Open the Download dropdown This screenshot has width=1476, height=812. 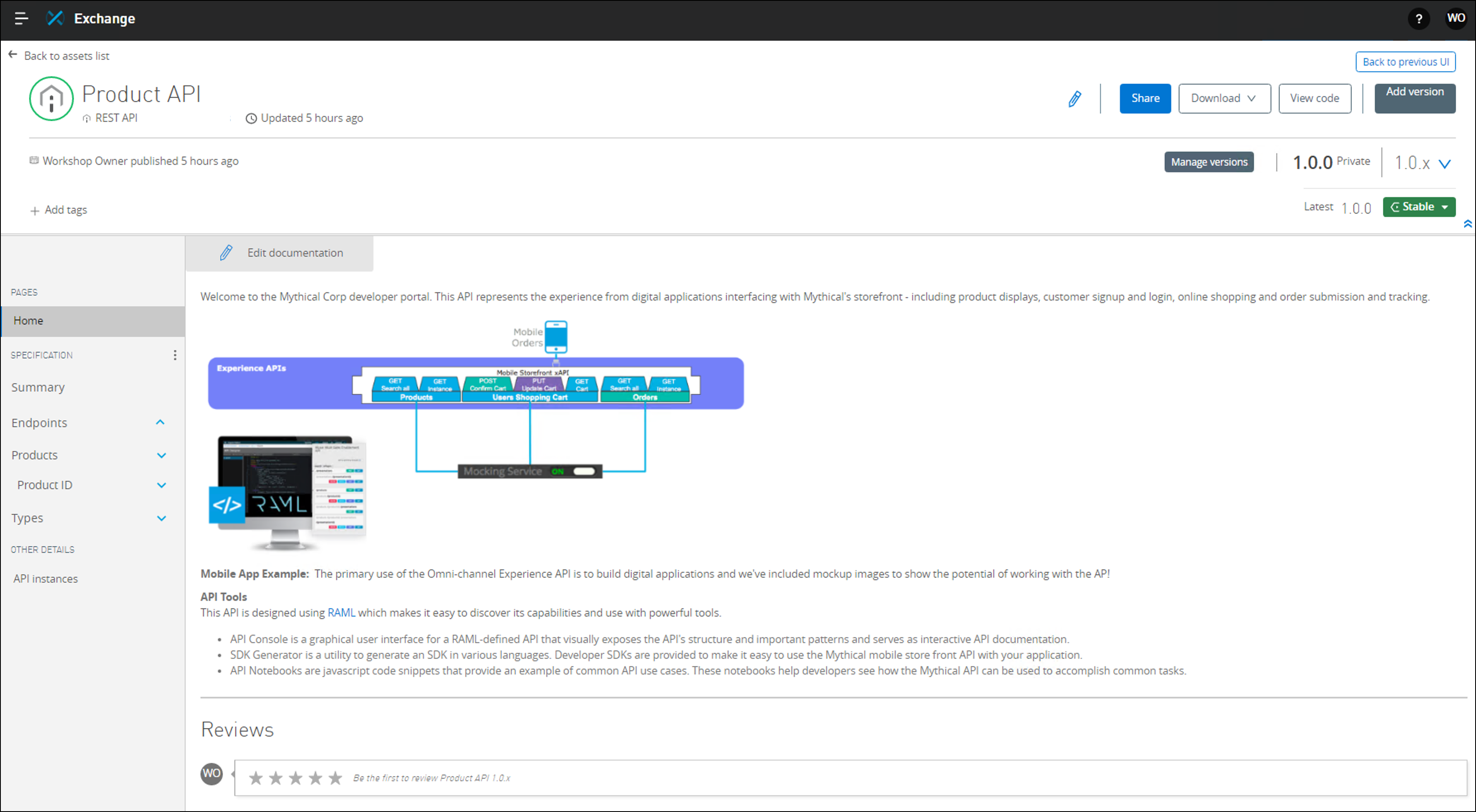[1224, 98]
